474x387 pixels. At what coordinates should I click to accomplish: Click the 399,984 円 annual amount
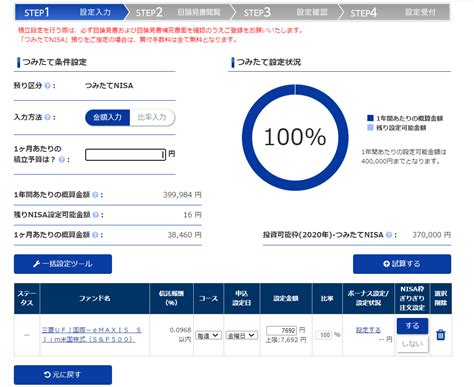point(182,195)
